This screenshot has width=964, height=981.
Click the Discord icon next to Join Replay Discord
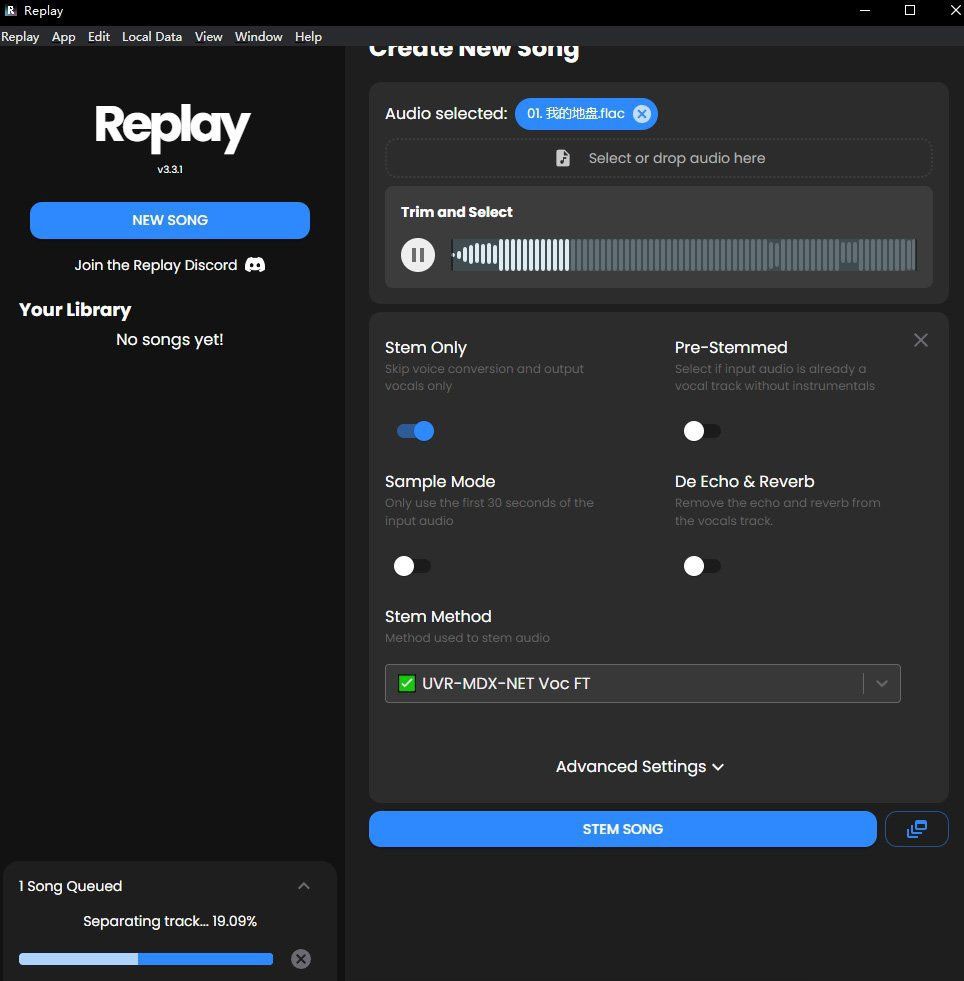(254, 265)
